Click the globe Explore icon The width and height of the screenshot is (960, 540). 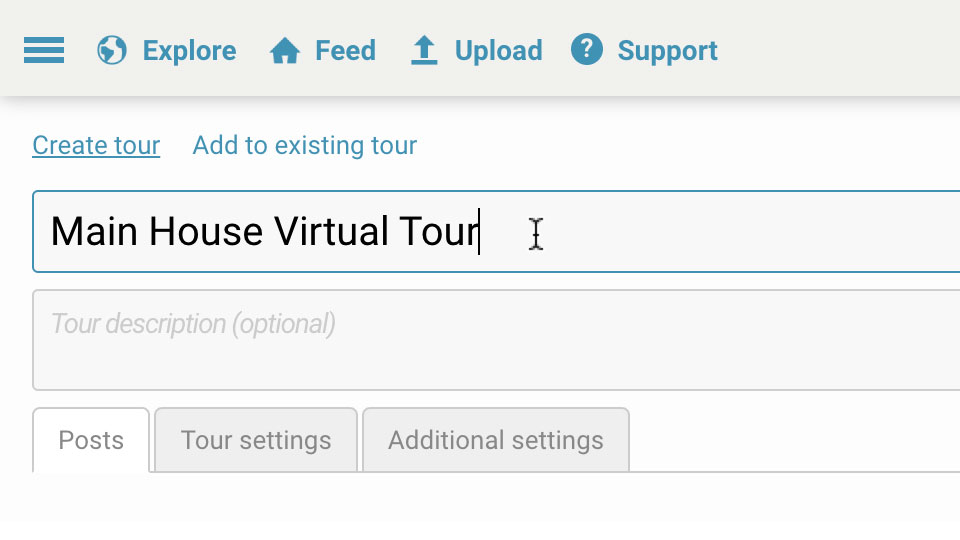click(112, 50)
